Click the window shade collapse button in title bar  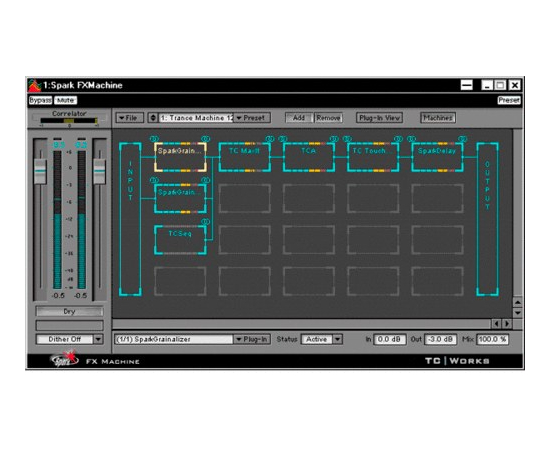click(x=467, y=85)
